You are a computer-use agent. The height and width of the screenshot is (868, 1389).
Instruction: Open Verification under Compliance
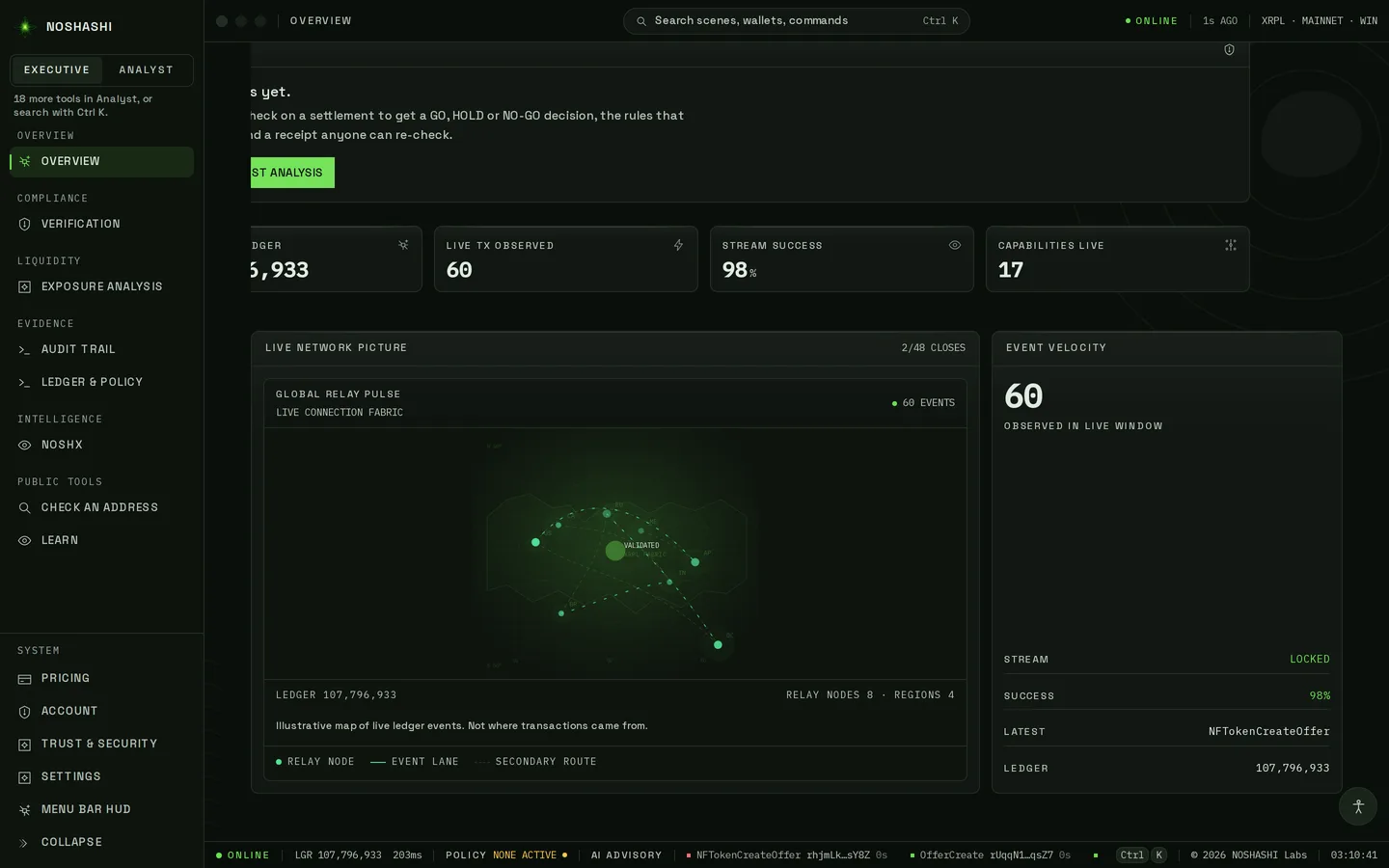[101, 225]
